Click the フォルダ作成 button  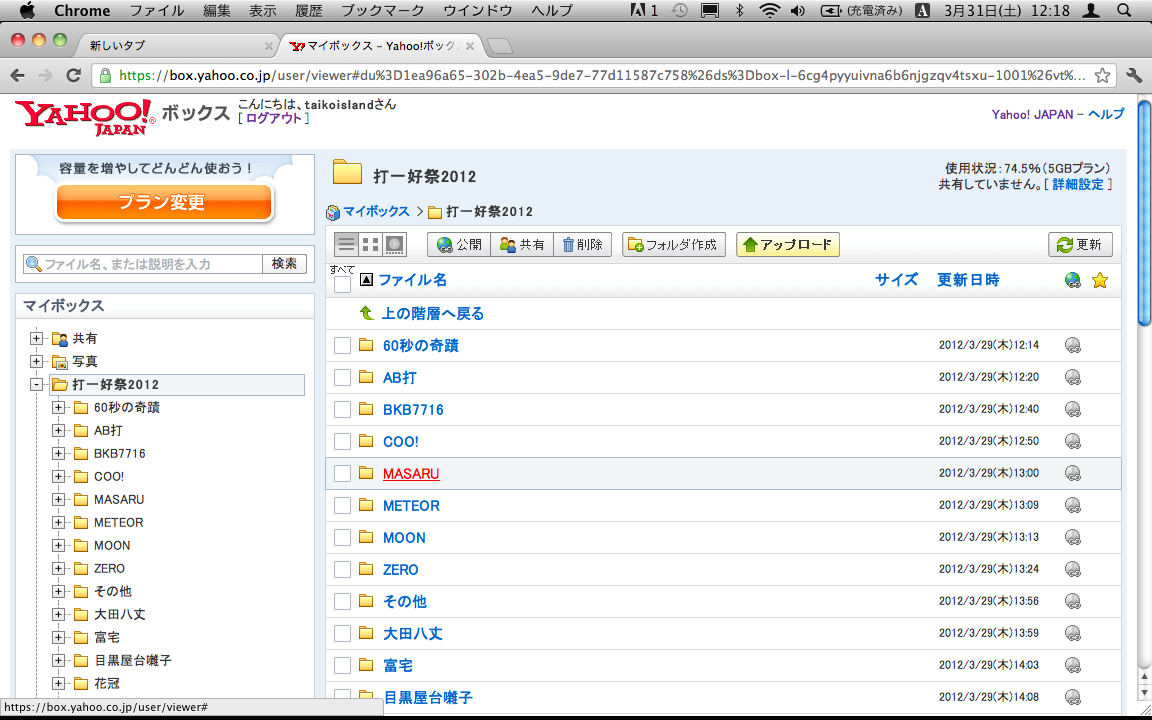point(674,245)
